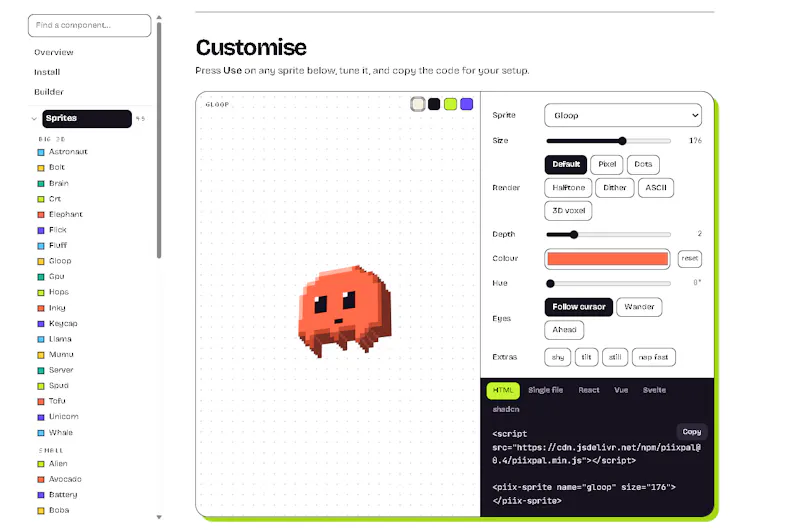Click the Battery sprite color icon
800x532 pixels.
[41, 495]
